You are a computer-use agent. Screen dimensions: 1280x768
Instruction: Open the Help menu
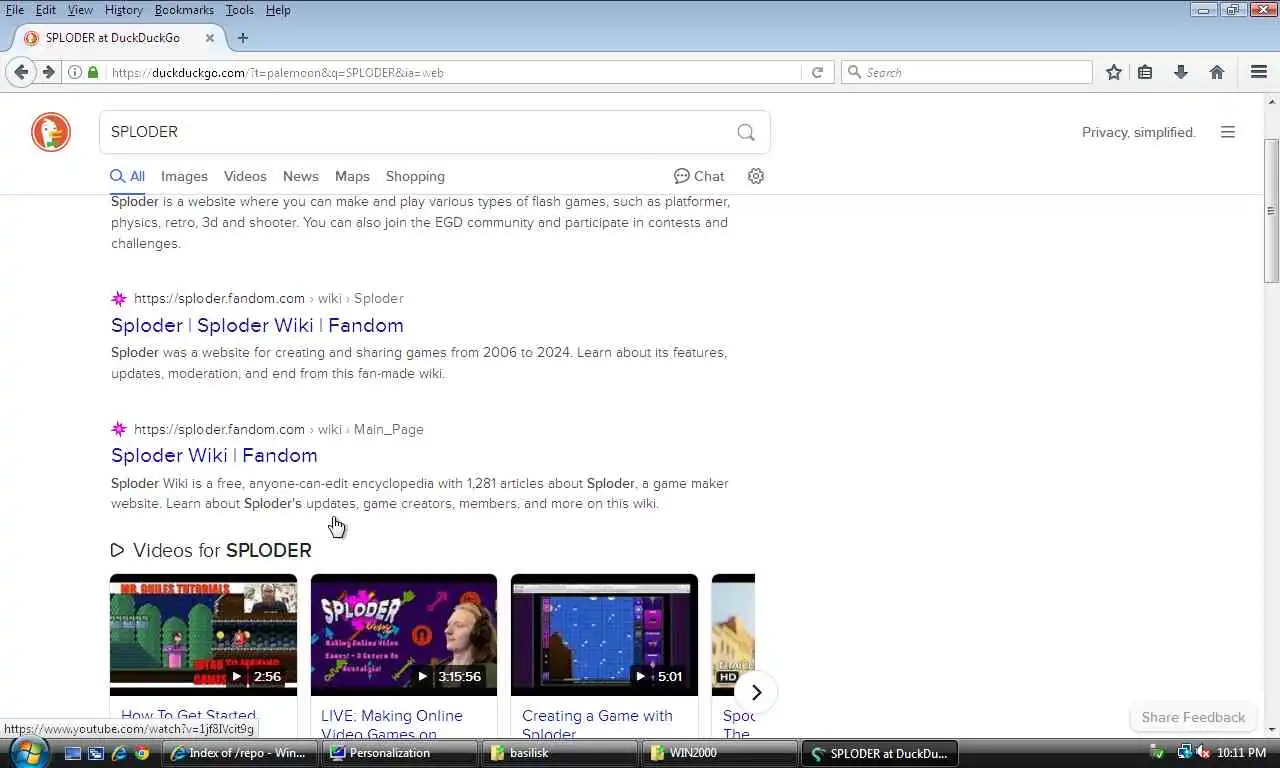pyautogui.click(x=278, y=10)
